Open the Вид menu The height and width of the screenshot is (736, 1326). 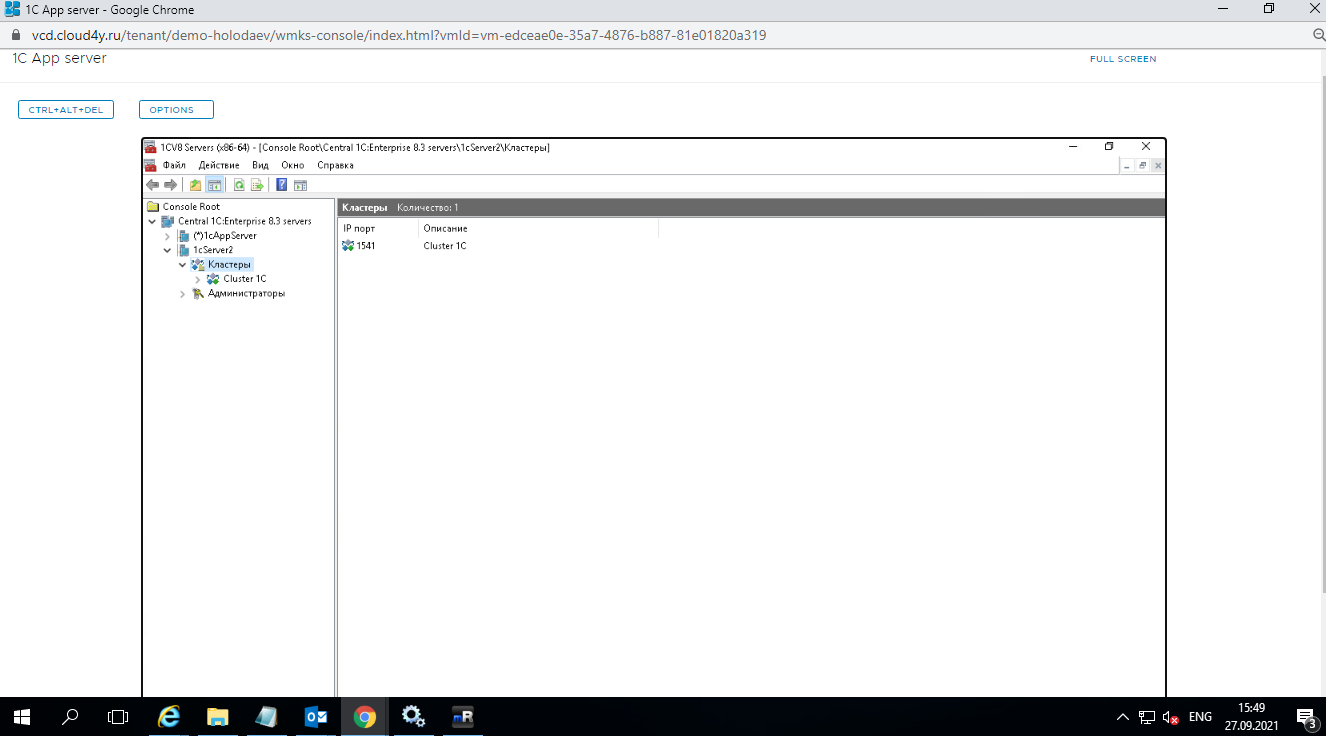pyautogui.click(x=260, y=165)
